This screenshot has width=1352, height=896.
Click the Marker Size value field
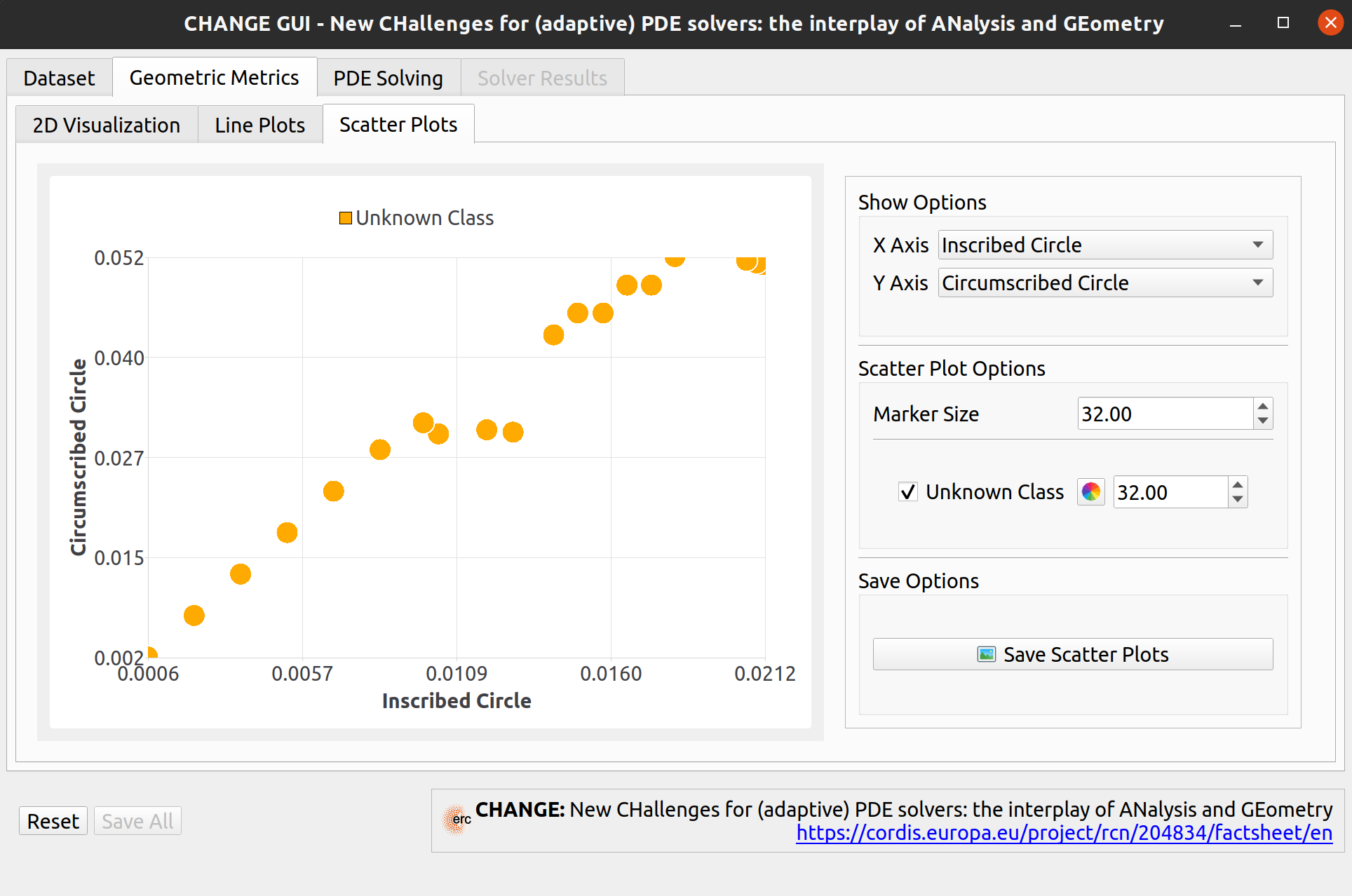tap(1164, 414)
